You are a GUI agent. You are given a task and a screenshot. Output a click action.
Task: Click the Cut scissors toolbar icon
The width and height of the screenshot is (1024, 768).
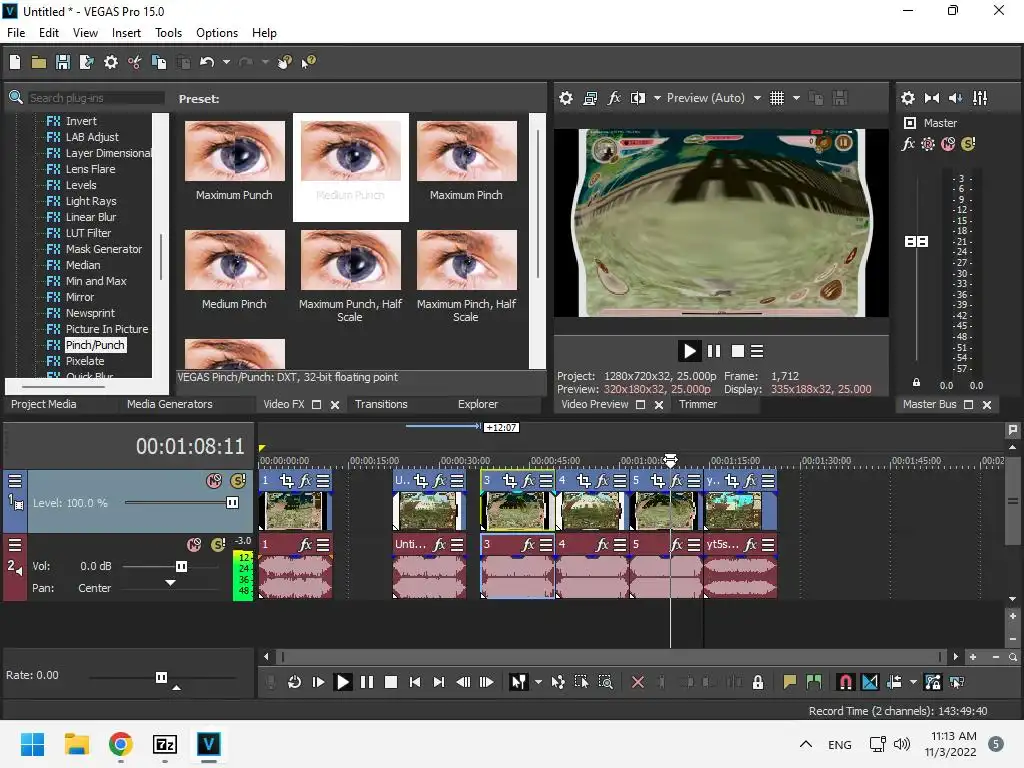tap(135, 62)
